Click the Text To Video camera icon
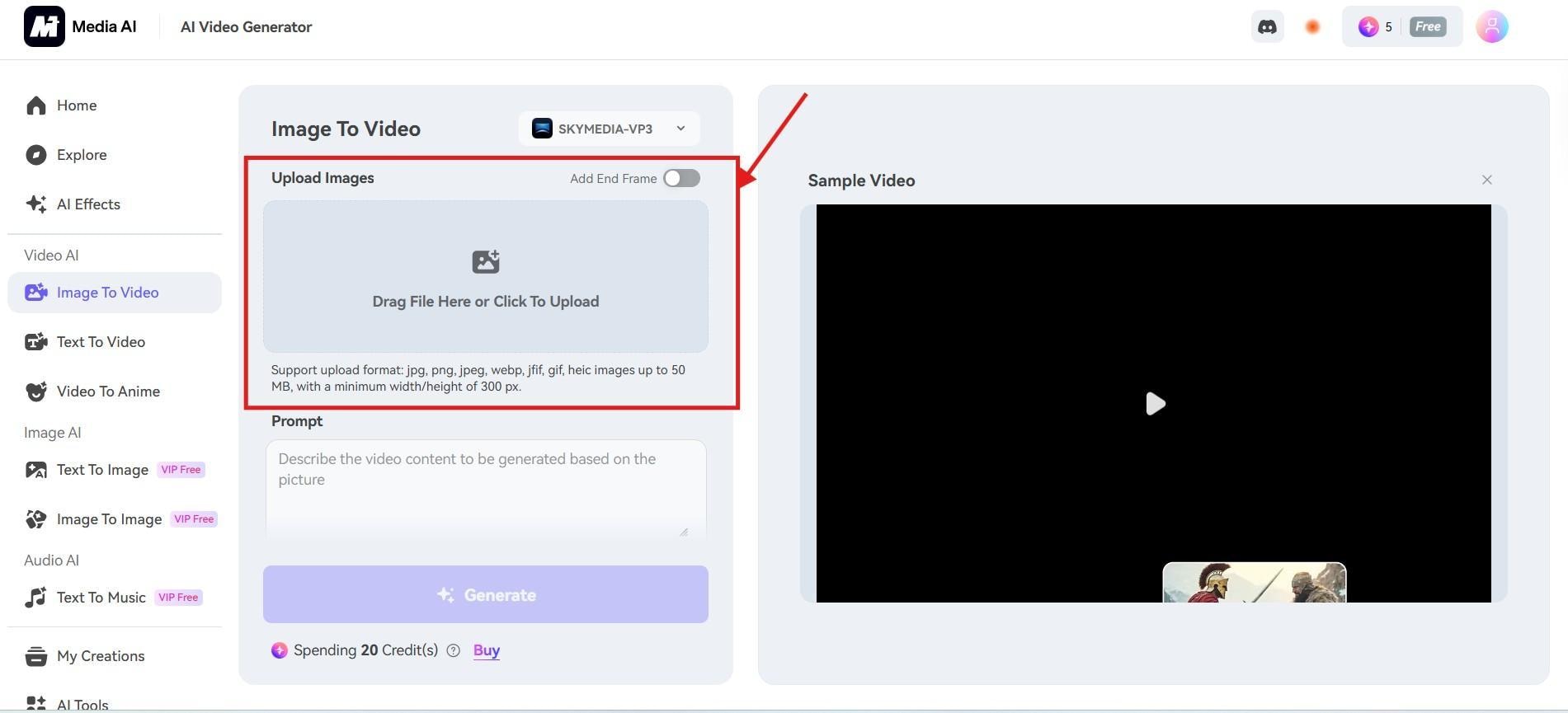1568x713 pixels. (35, 342)
